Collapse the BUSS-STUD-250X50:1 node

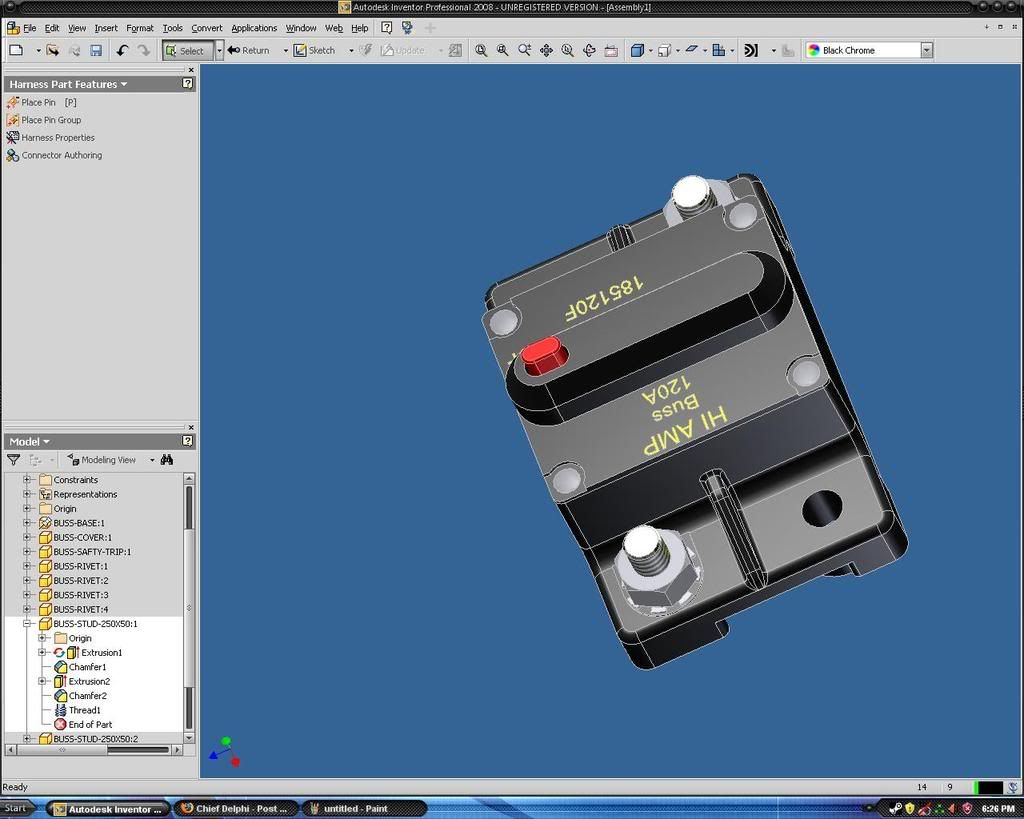click(x=27, y=623)
